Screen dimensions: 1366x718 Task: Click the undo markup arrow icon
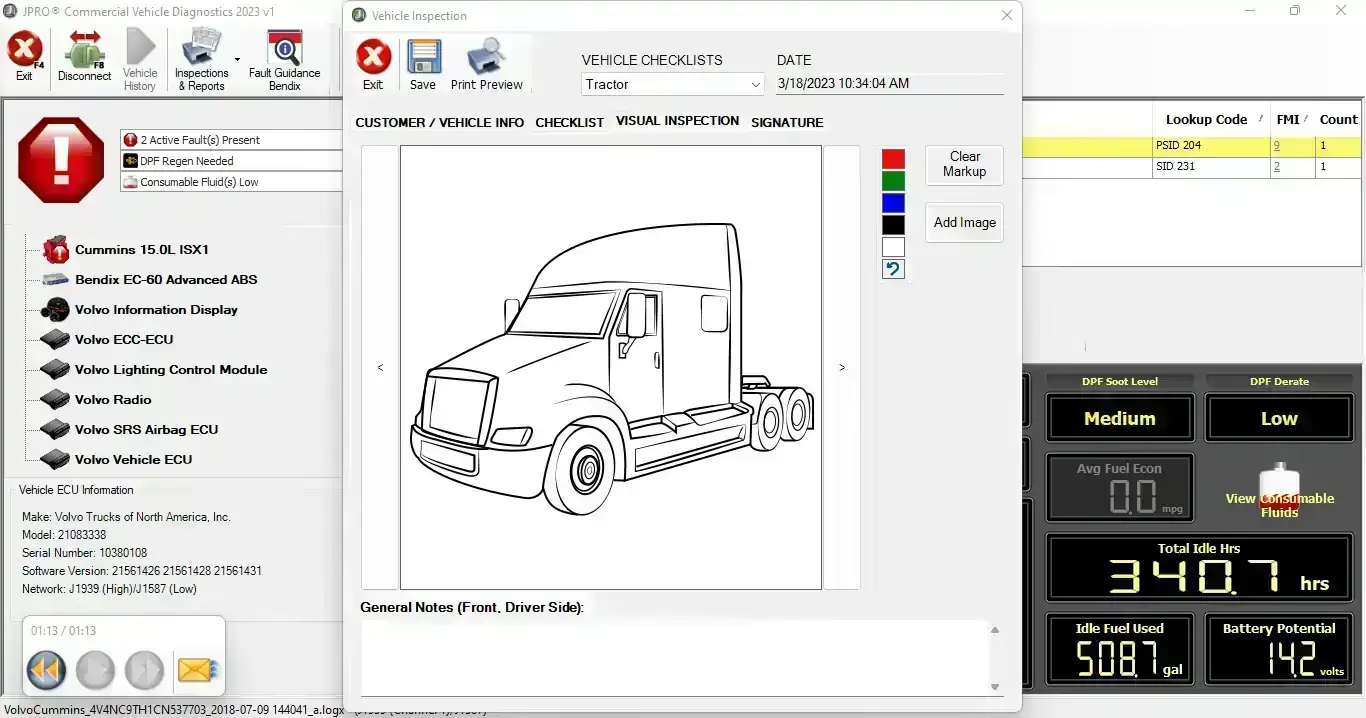point(893,269)
